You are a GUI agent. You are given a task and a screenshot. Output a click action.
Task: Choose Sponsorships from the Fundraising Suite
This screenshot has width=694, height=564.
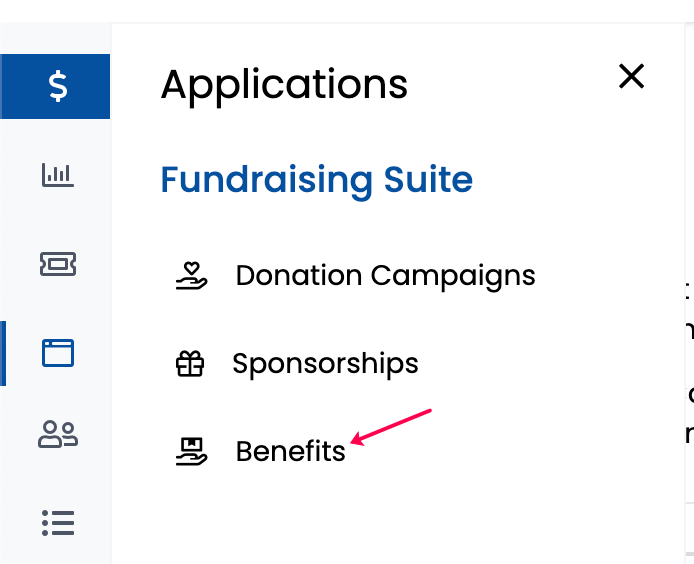coord(325,364)
